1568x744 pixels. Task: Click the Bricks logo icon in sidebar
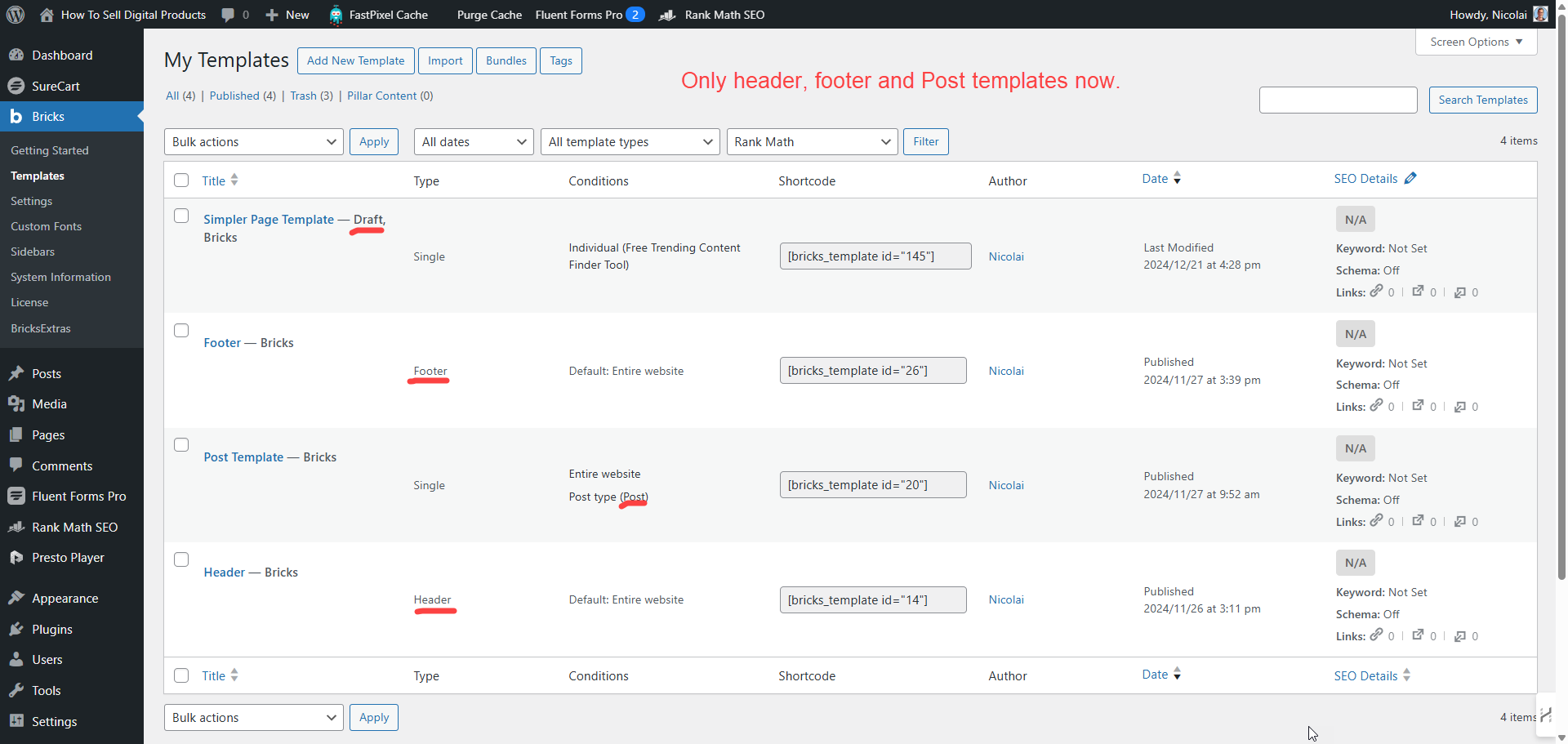coord(16,117)
